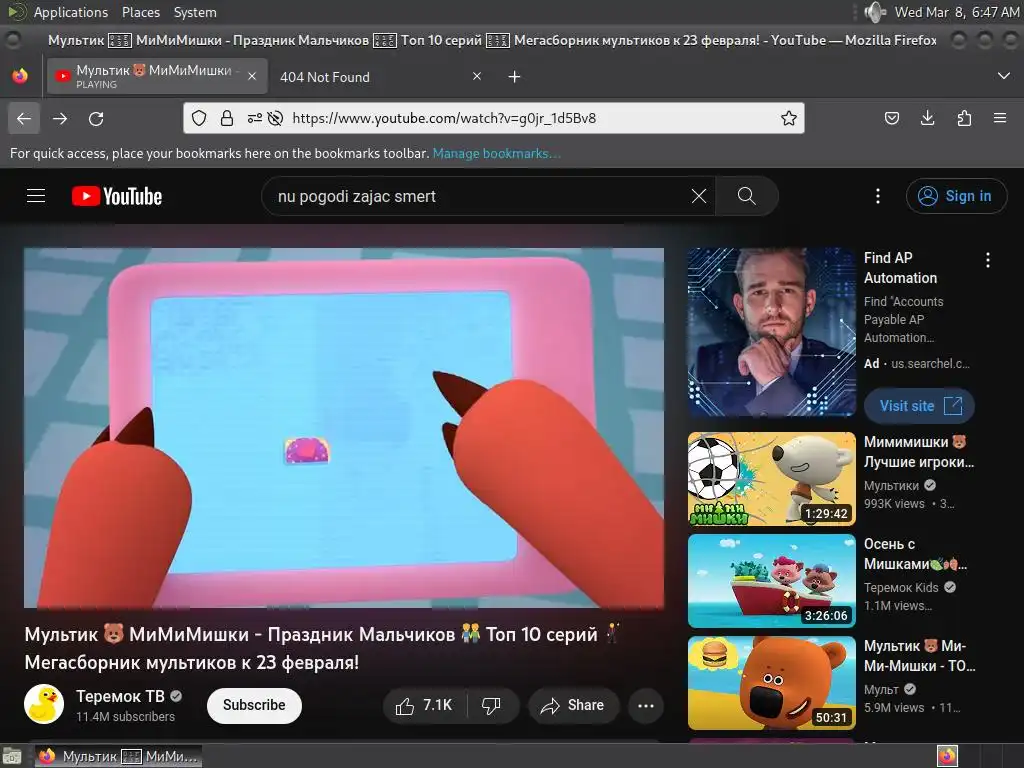This screenshot has width=1024, height=768.
Task: Click the YouTube logo to go home
Action: pyautogui.click(x=117, y=196)
